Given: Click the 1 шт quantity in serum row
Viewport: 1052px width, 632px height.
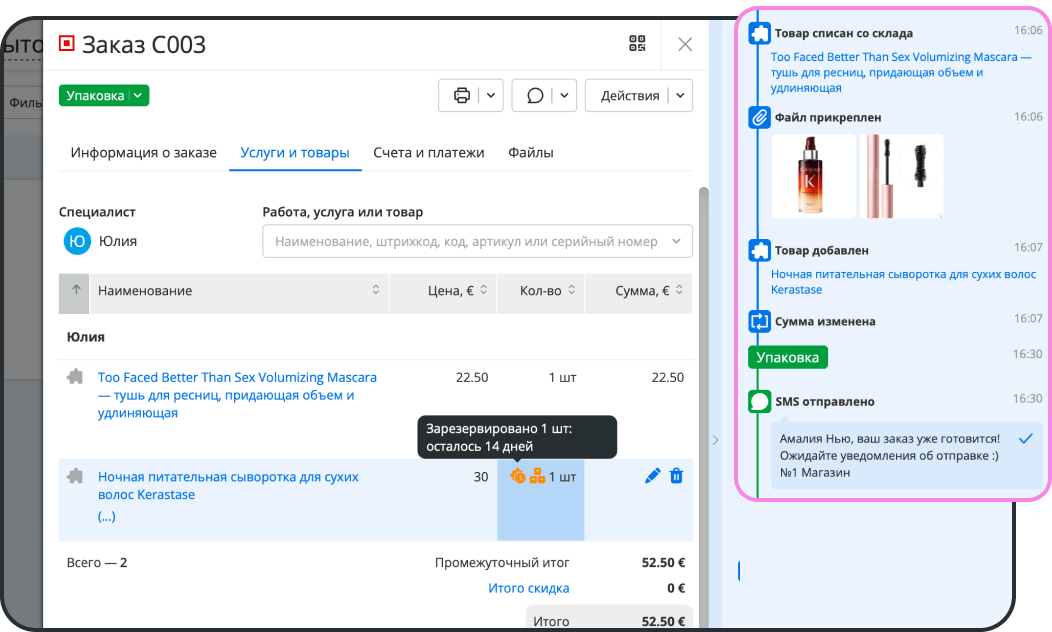Looking at the screenshot, I should [562, 477].
